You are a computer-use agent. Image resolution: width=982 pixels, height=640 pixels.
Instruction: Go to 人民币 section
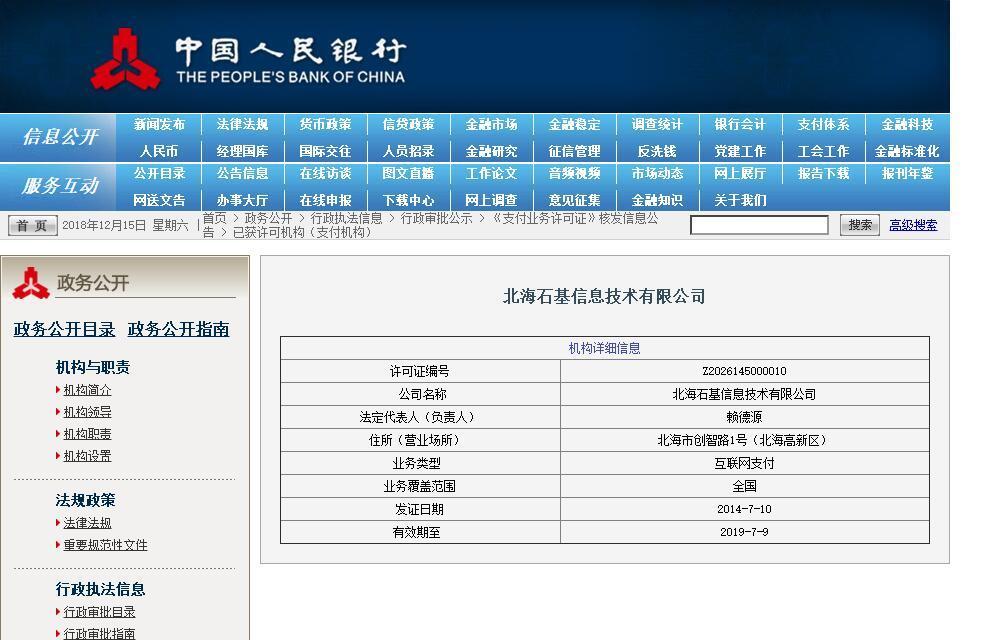tap(159, 152)
